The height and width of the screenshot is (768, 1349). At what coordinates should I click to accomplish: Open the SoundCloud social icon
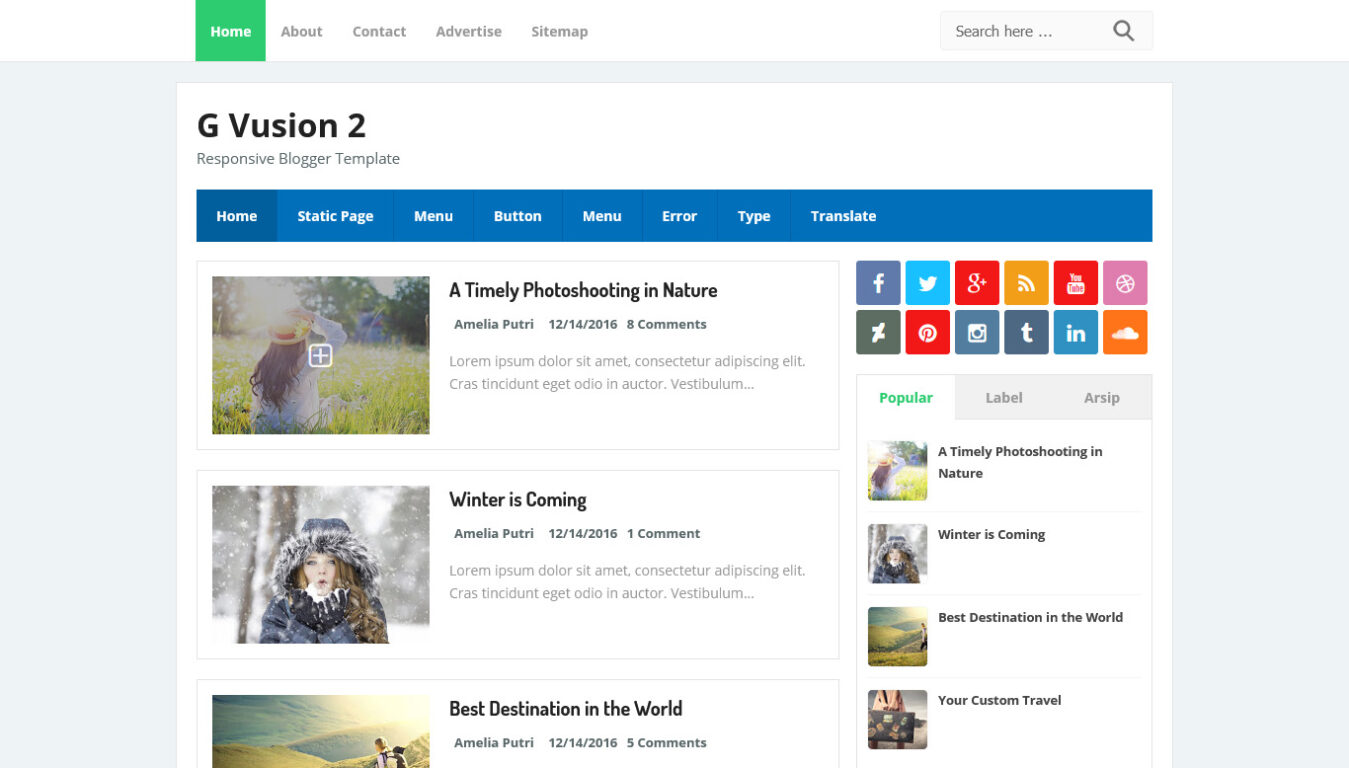1125,332
